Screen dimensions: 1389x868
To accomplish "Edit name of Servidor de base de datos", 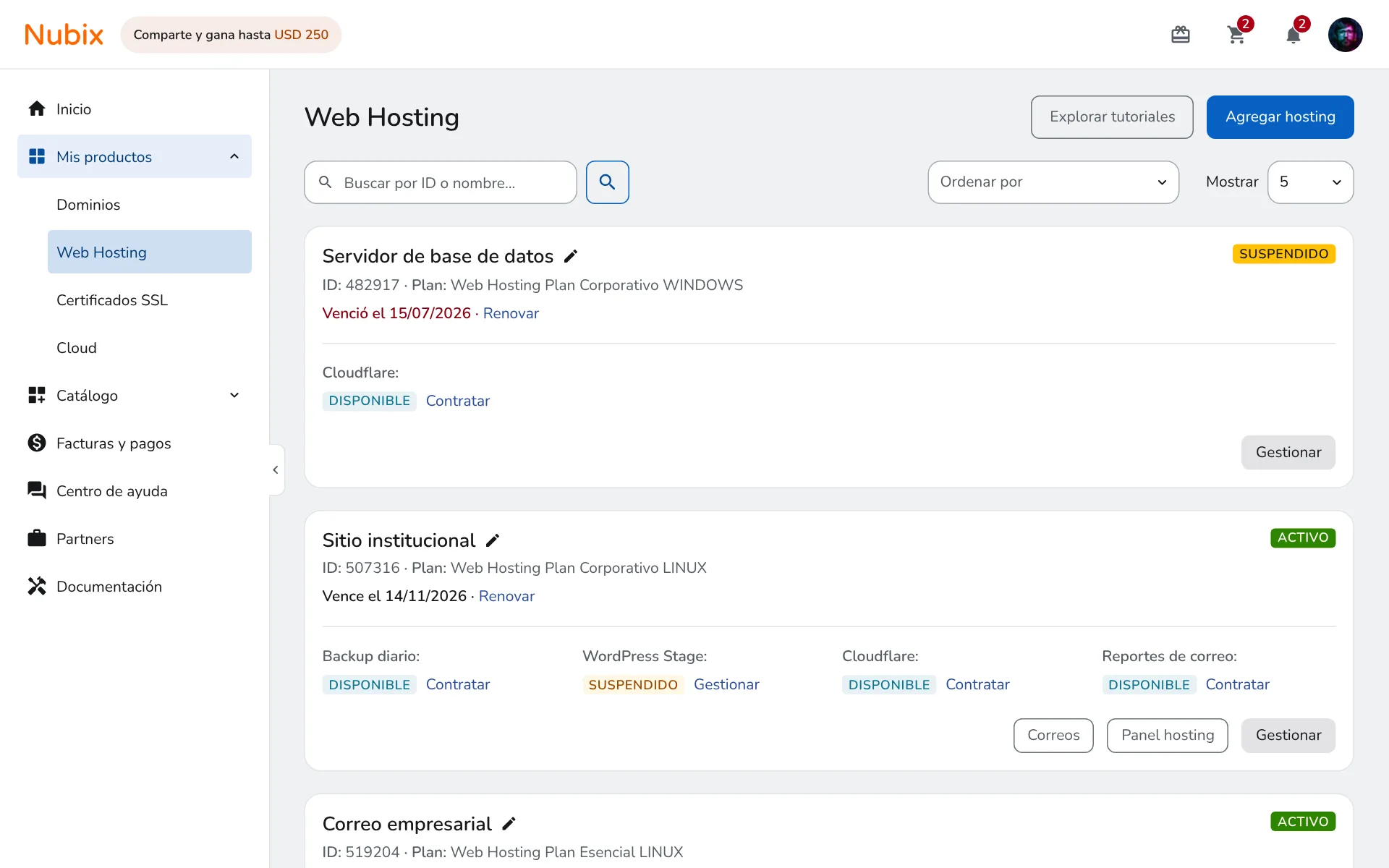I will [x=571, y=256].
